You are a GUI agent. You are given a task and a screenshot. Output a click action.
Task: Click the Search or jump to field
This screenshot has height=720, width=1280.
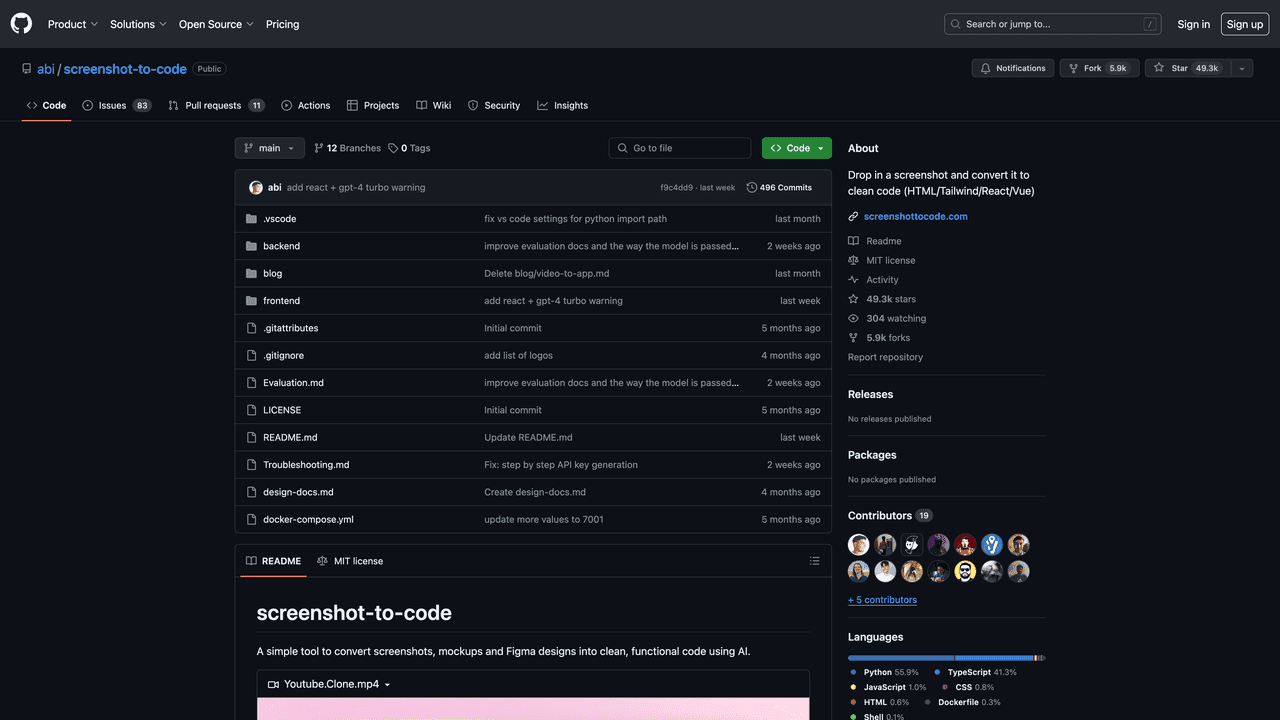1053,24
